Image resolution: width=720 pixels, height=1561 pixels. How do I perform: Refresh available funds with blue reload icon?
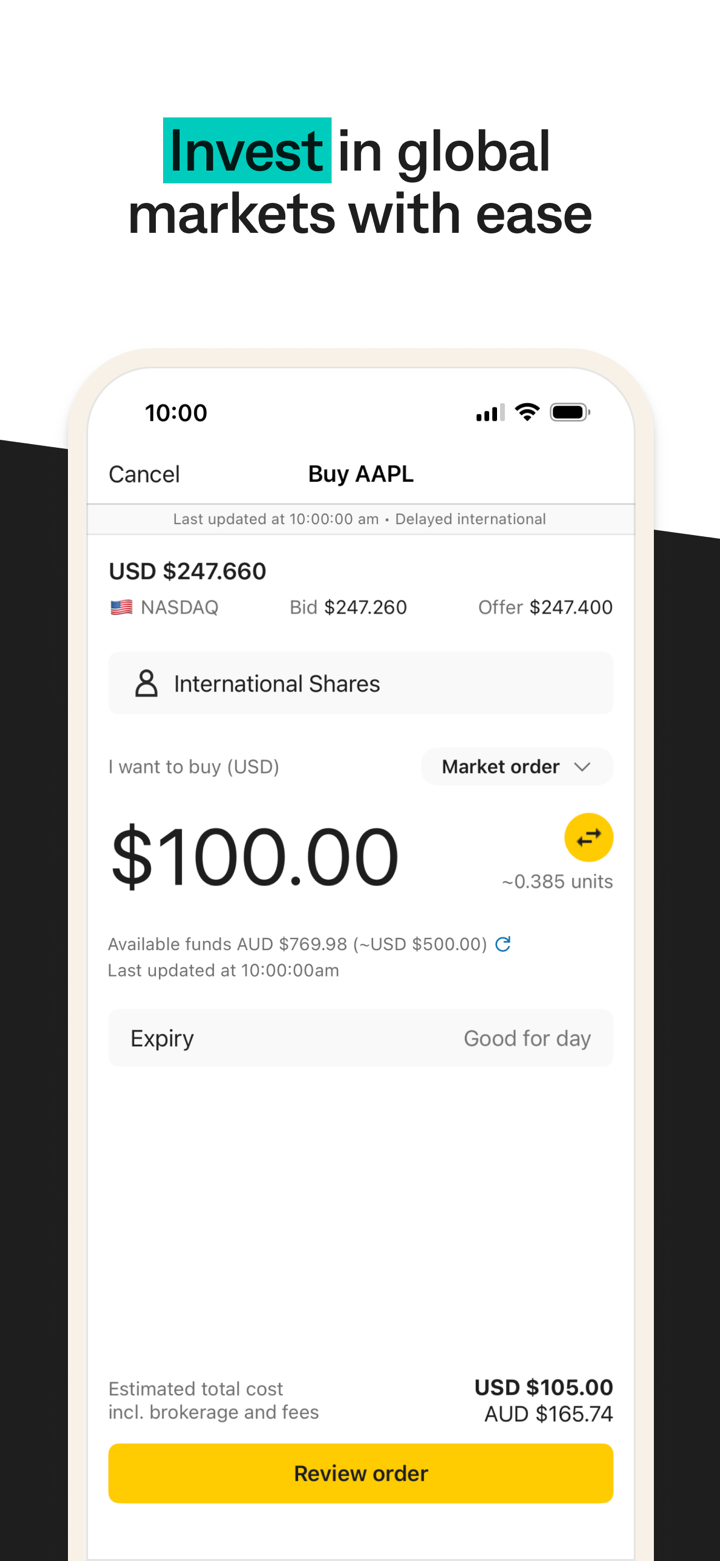(503, 944)
